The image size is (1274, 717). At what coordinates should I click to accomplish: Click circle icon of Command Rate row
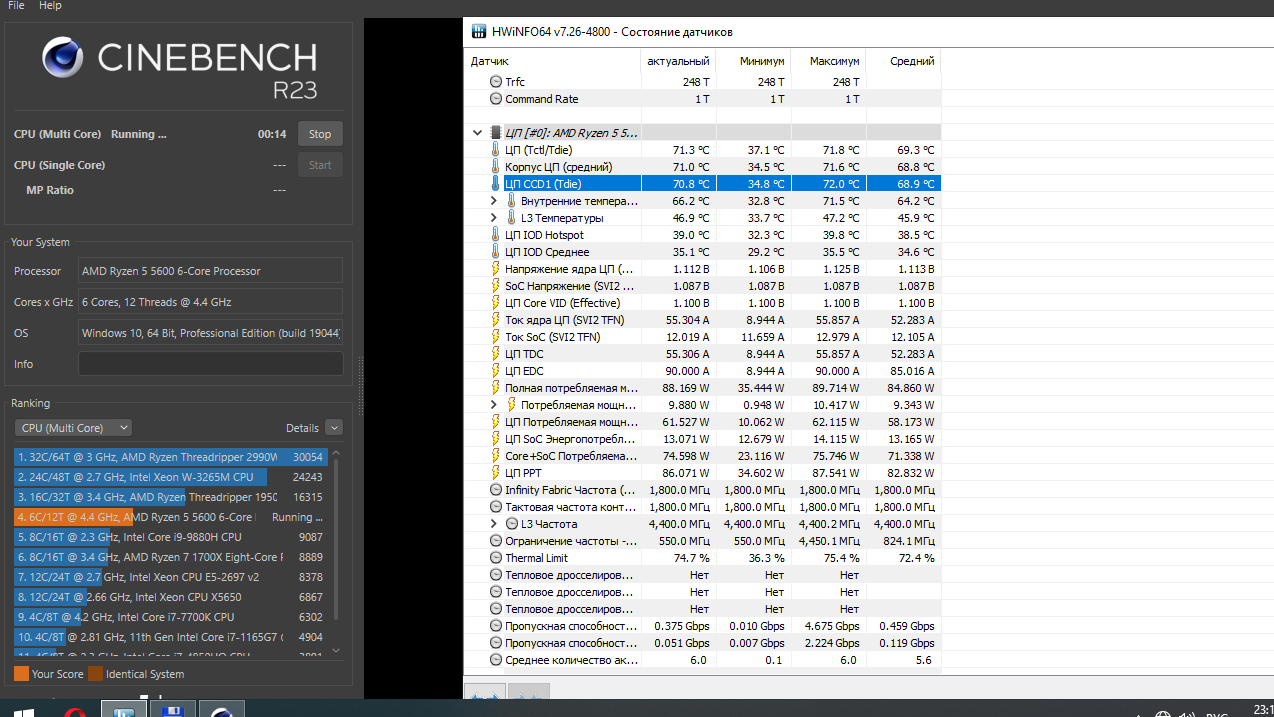(496, 99)
